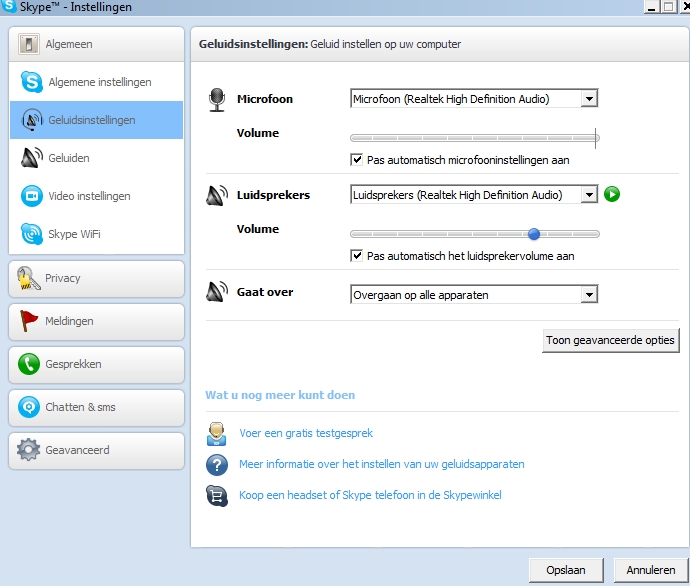Screen dimensions: 690x586
Task: Click the Privacy keys icon
Action: click(29, 278)
